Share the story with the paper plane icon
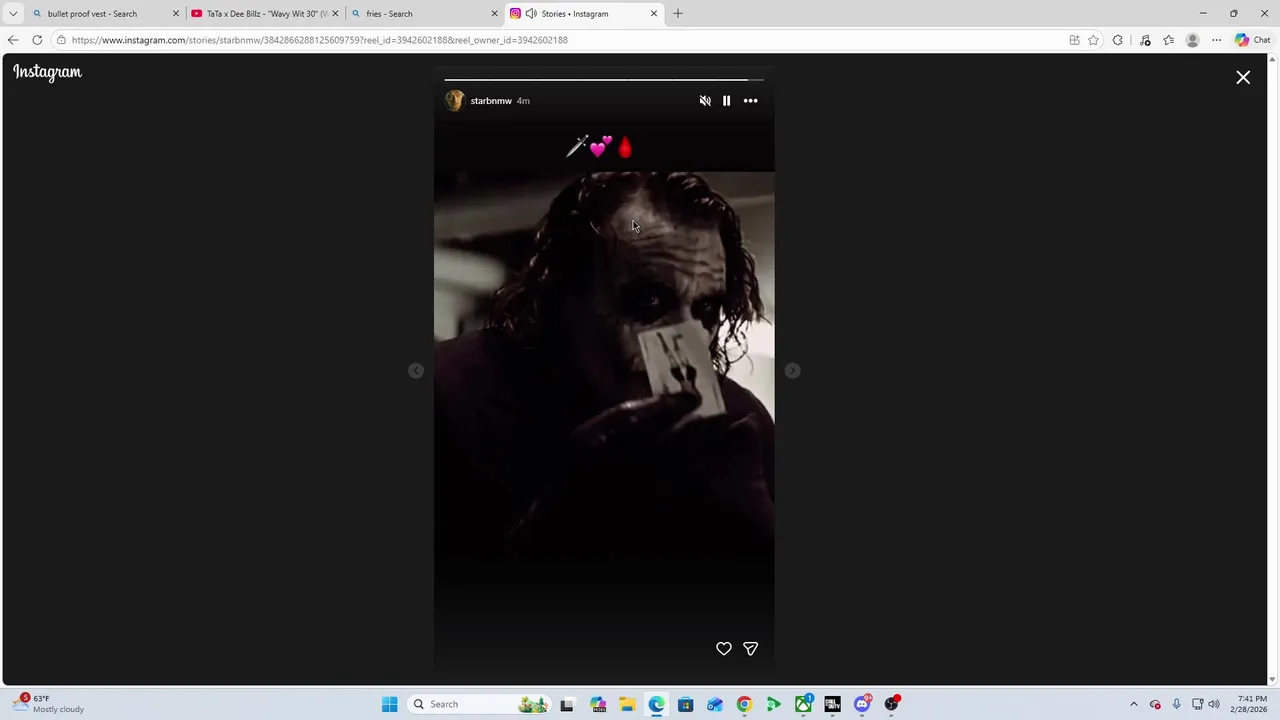Image resolution: width=1280 pixels, height=720 pixels. tap(751, 649)
